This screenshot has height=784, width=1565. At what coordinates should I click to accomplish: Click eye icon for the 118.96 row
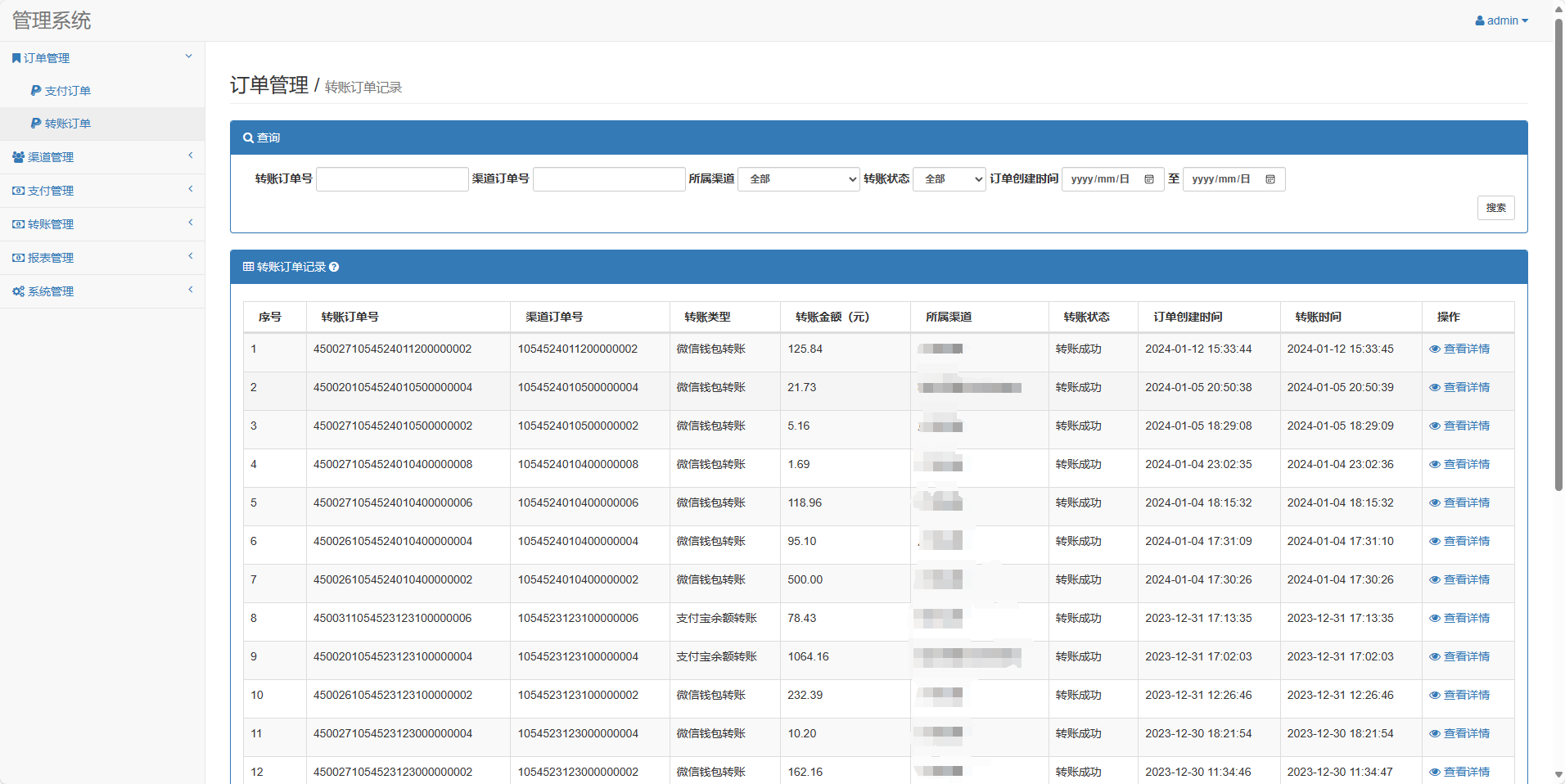(x=1435, y=503)
